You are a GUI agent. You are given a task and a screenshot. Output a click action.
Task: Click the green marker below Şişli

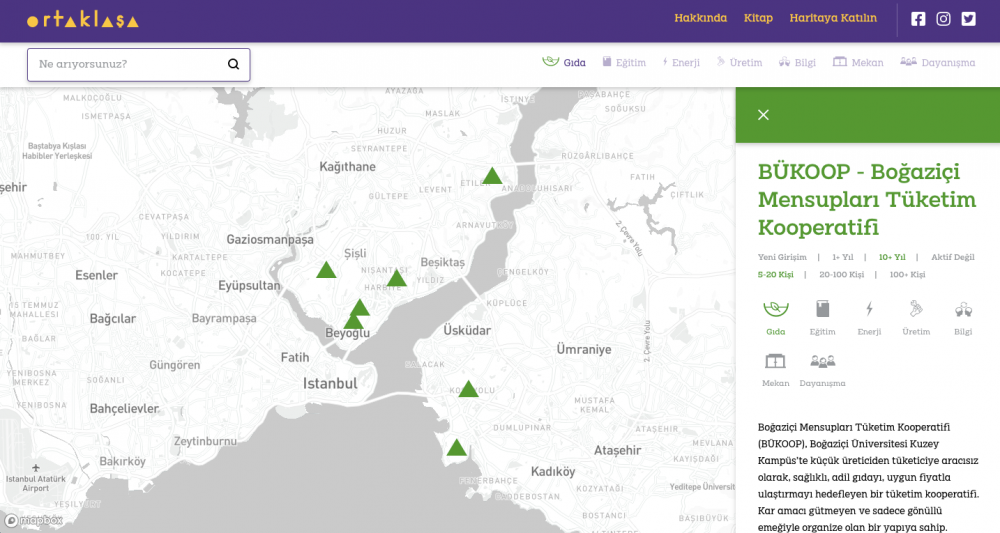(326, 270)
